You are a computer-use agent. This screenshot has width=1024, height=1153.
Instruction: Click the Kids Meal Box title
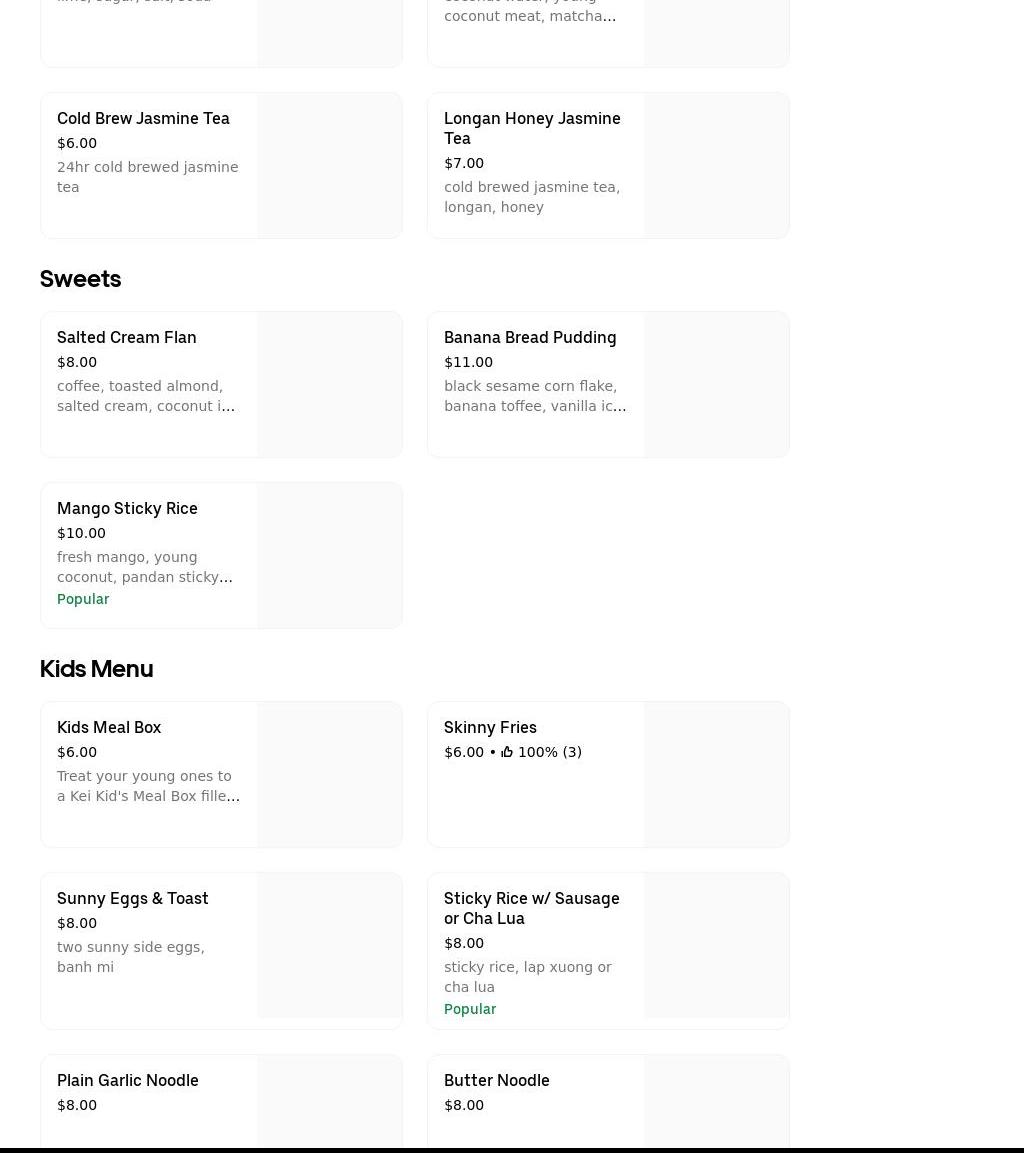tap(109, 727)
